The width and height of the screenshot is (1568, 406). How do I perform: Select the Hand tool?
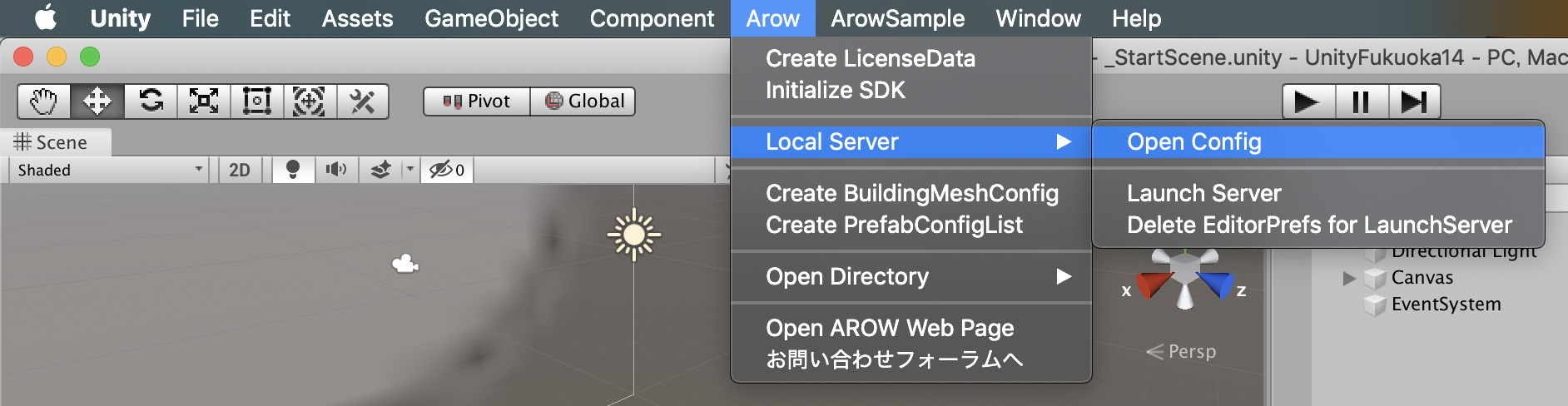click(x=44, y=101)
